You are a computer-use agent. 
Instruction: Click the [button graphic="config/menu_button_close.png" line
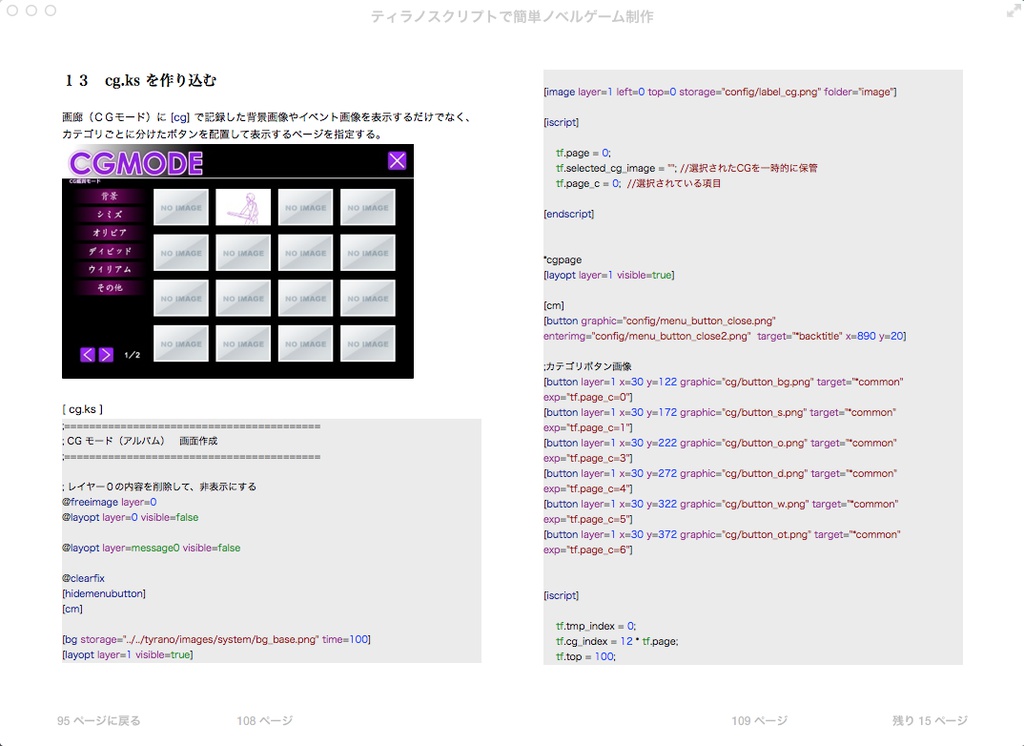tap(660, 321)
